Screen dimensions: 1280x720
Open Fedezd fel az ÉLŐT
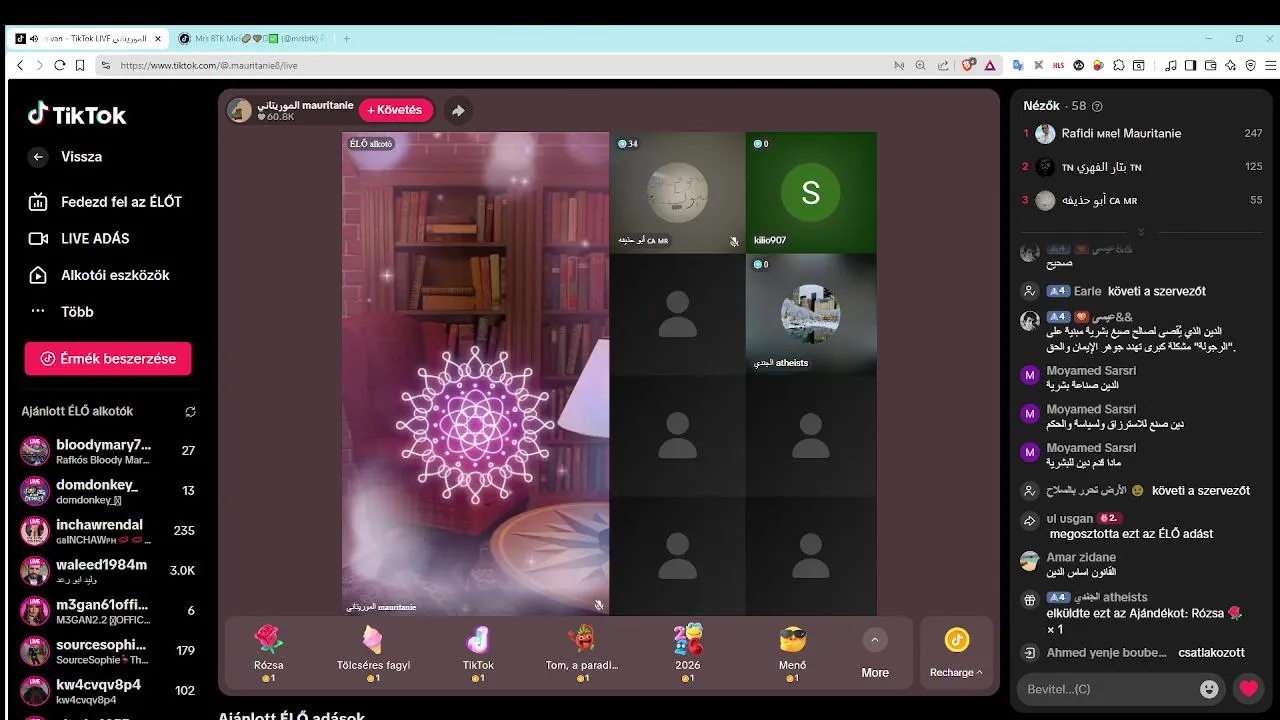coord(105,202)
